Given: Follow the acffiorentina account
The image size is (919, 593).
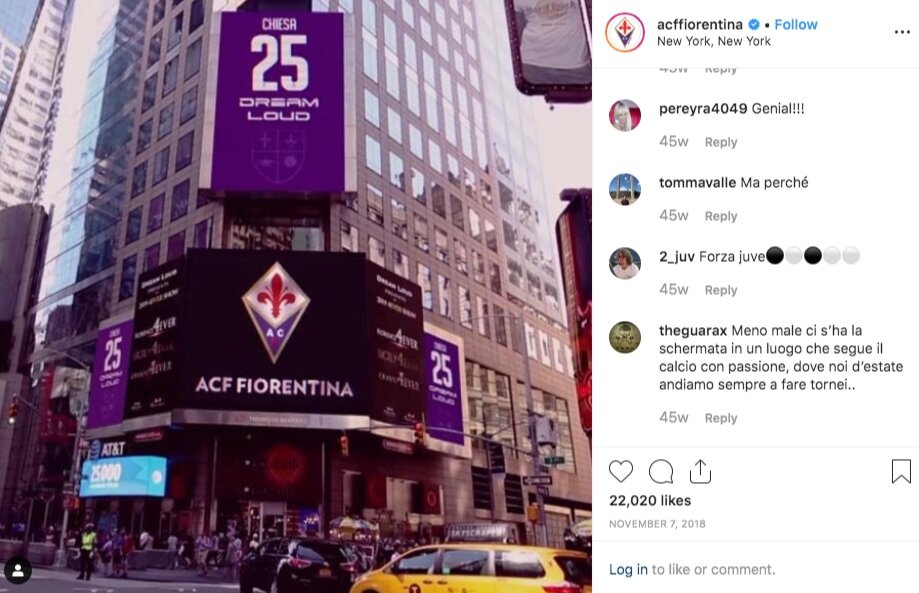Looking at the screenshot, I should pos(795,25).
